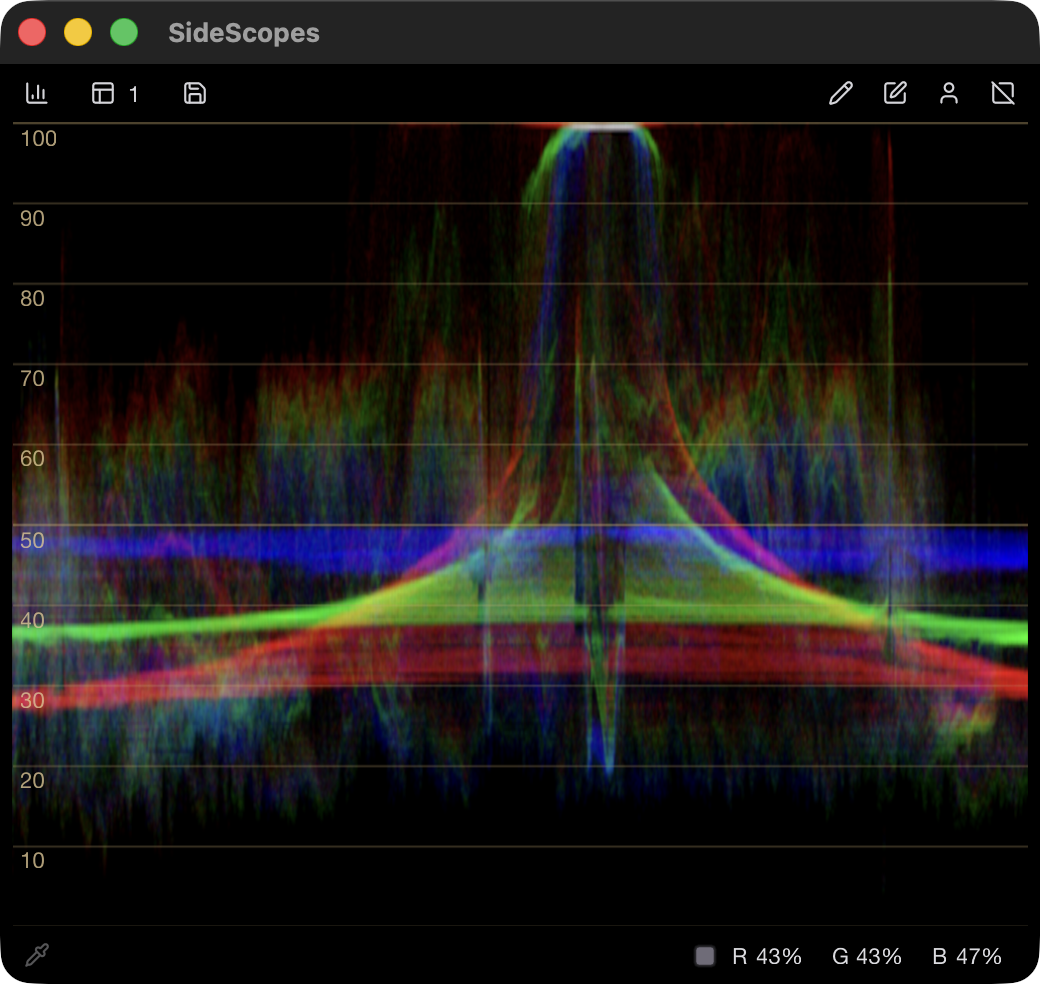Activate the eyedropper color picker
The image size is (1040, 984).
(37, 955)
